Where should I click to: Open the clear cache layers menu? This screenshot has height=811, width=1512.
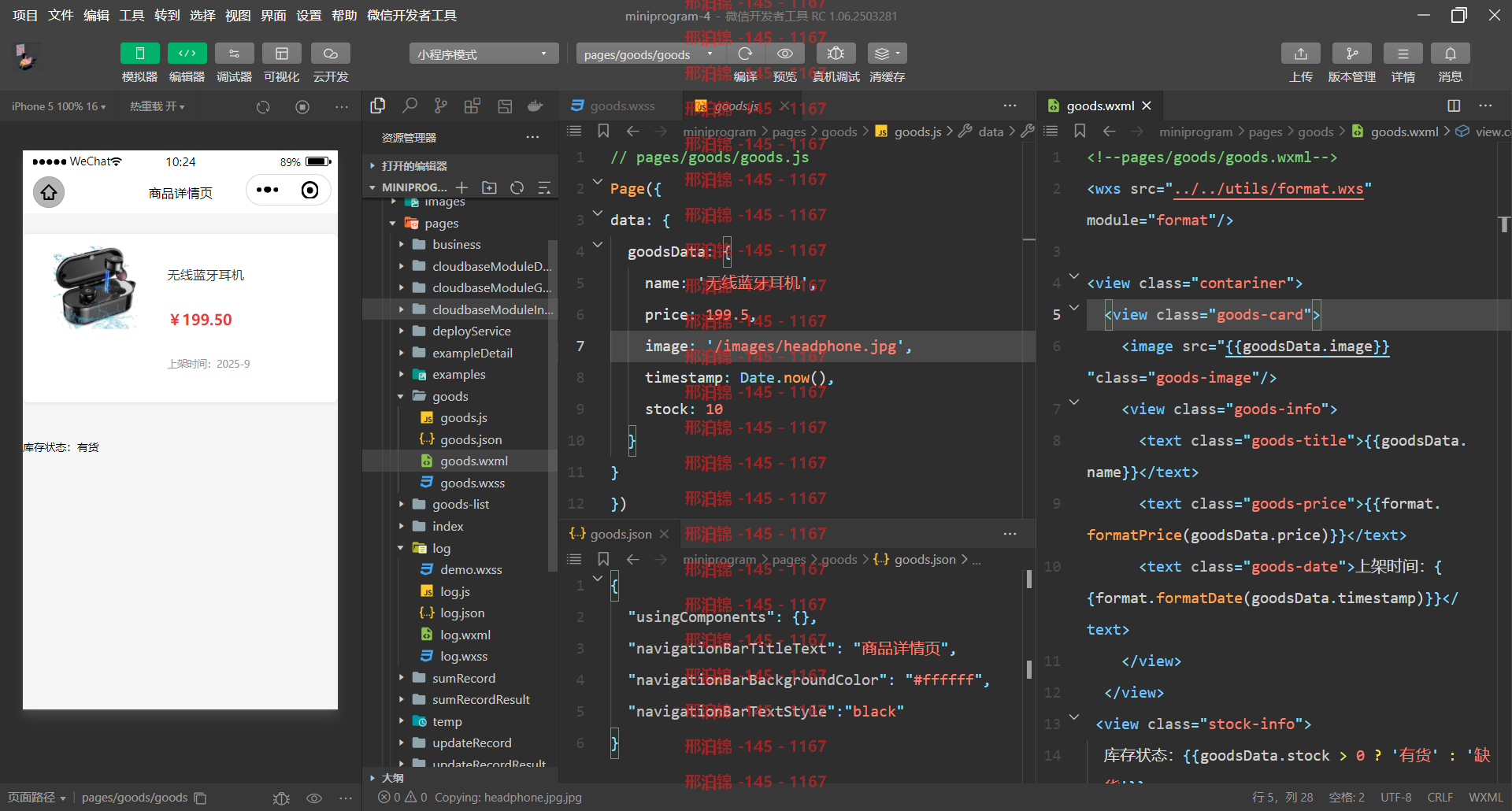pyautogui.click(x=887, y=54)
